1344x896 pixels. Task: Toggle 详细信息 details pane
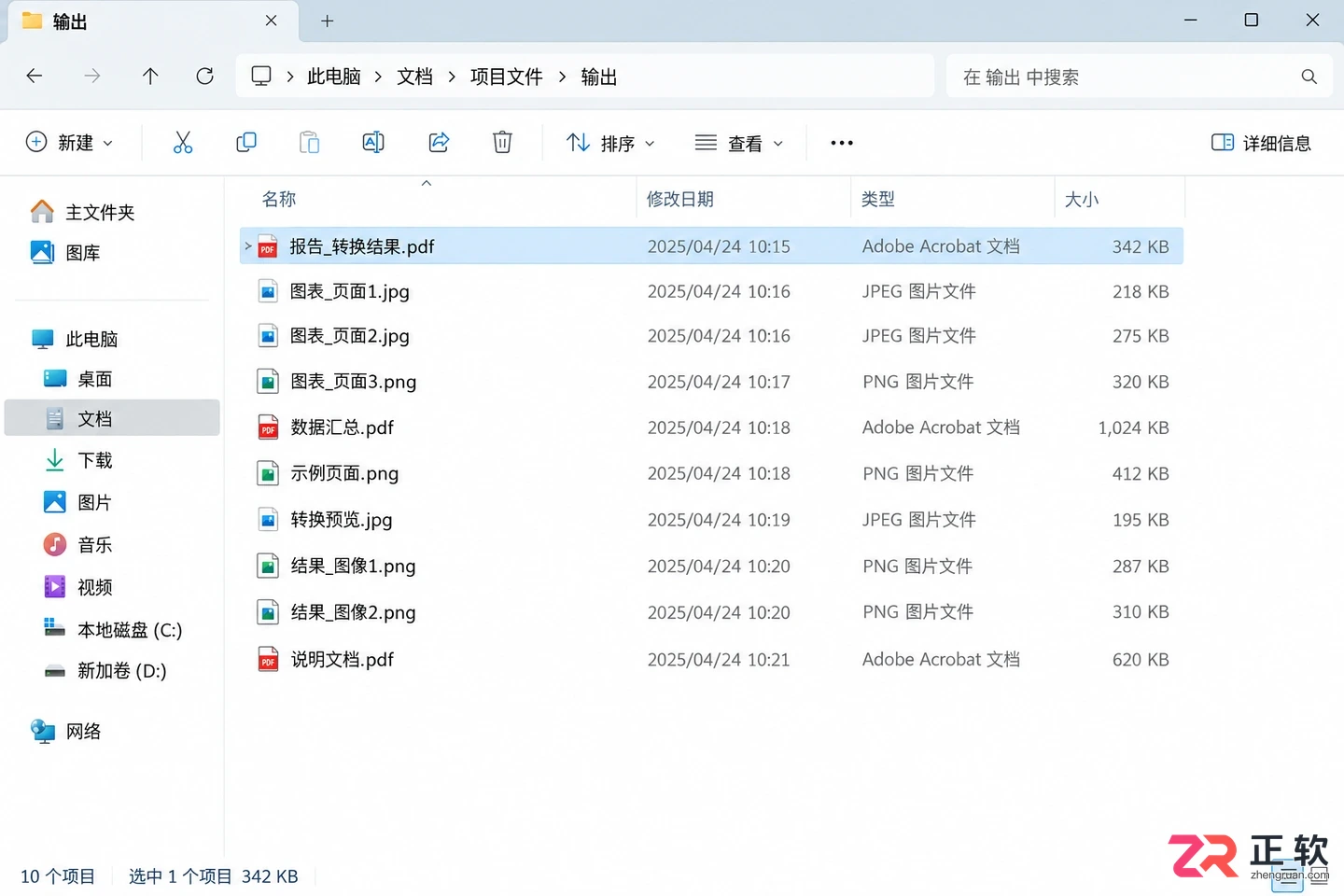tap(1261, 143)
